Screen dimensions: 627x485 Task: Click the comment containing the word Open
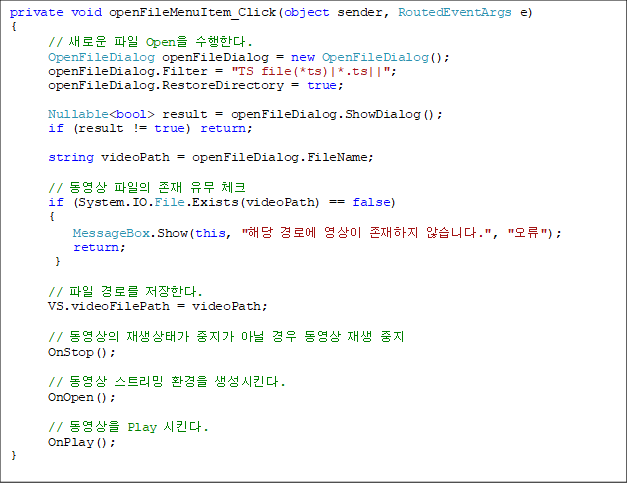tap(150, 42)
